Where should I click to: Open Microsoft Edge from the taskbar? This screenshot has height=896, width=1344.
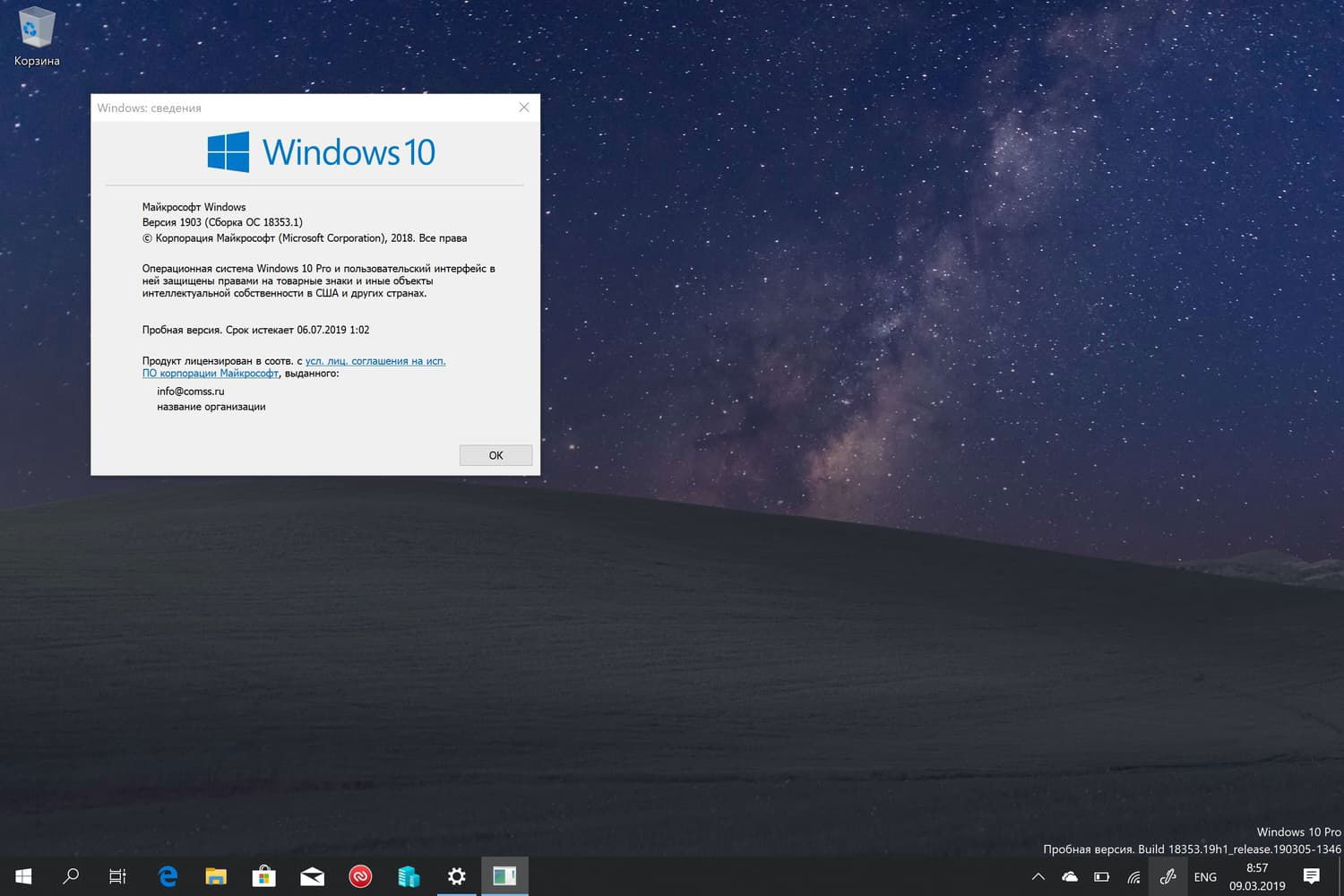point(167,876)
